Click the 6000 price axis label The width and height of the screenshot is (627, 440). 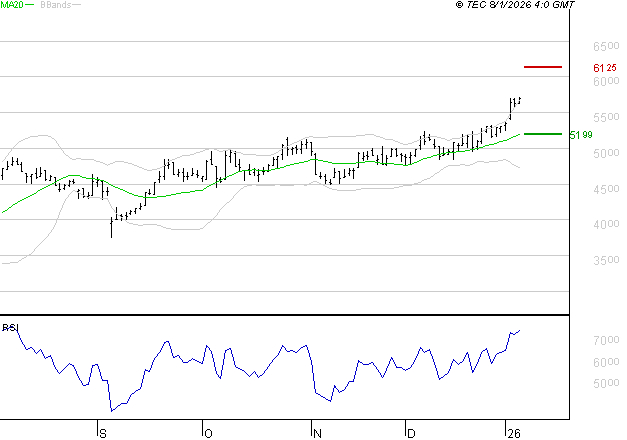(x=606, y=81)
